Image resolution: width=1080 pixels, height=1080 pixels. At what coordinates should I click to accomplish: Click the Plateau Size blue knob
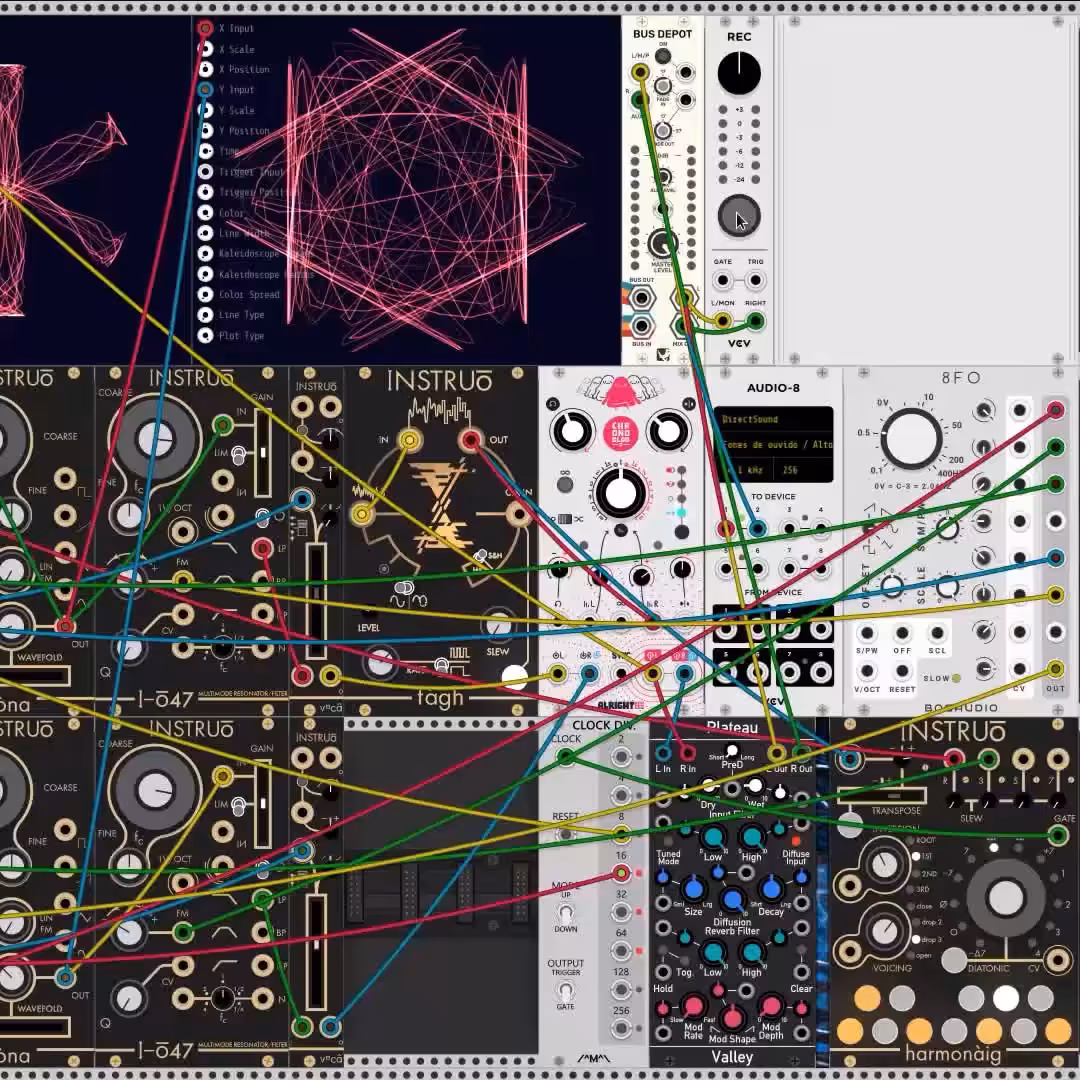(x=694, y=890)
